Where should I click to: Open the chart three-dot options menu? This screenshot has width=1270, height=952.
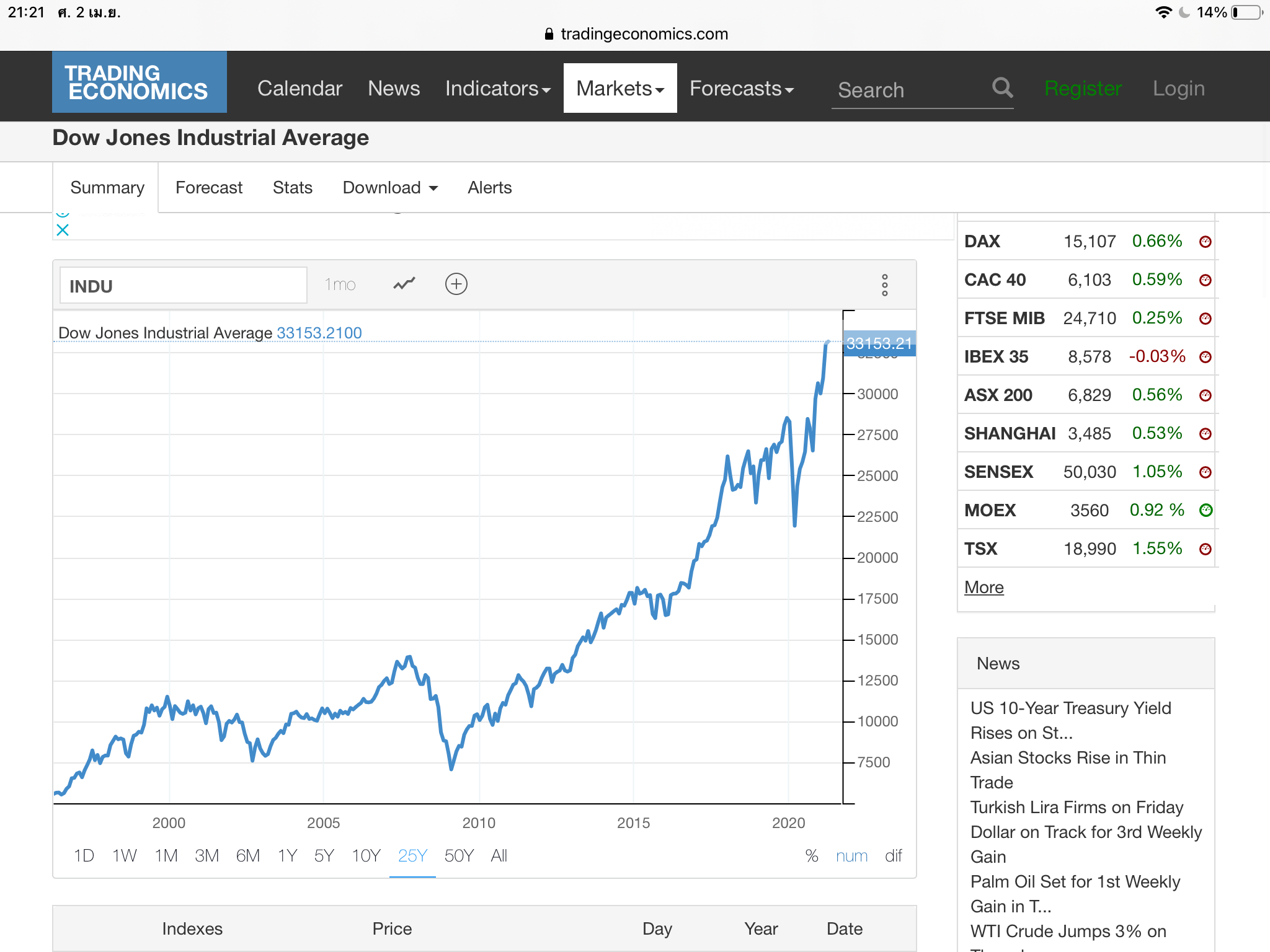885,285
